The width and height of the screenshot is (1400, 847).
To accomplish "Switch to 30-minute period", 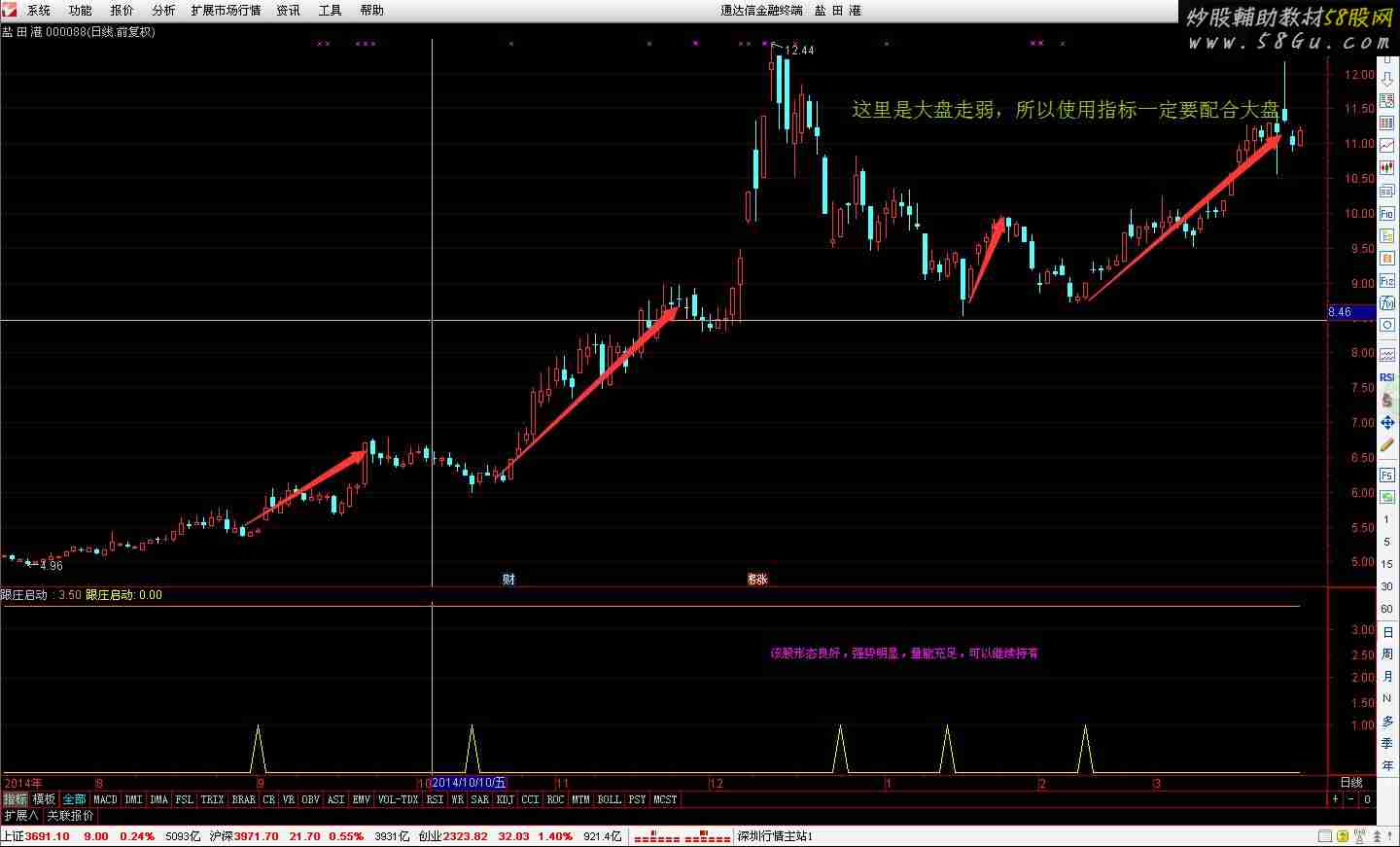I will [x=1387, y=586].
